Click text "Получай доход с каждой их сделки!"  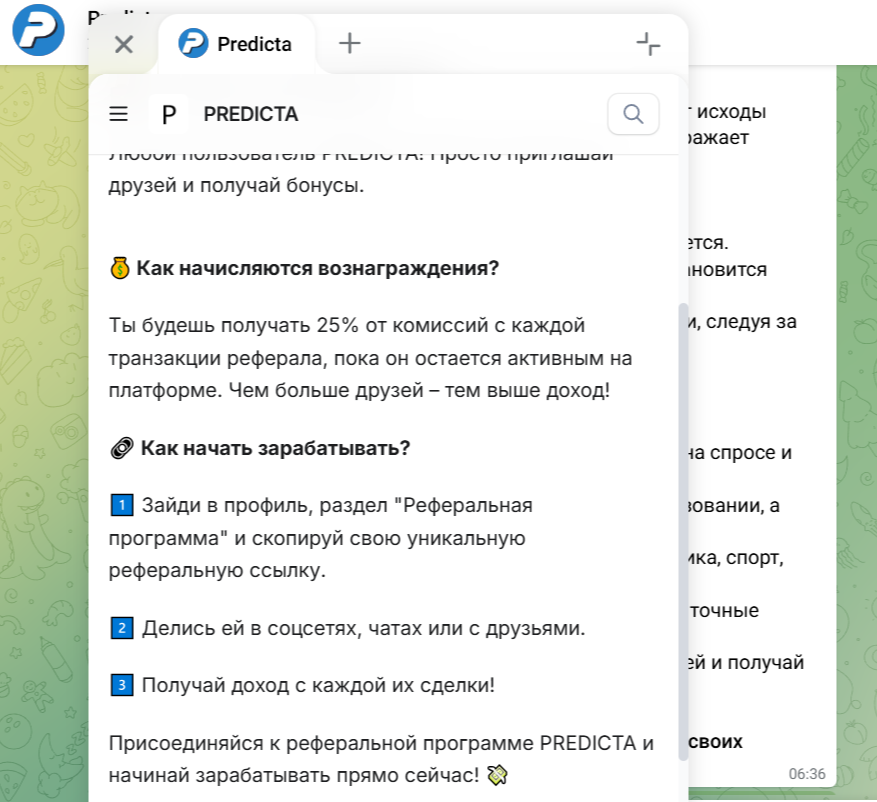318,685
